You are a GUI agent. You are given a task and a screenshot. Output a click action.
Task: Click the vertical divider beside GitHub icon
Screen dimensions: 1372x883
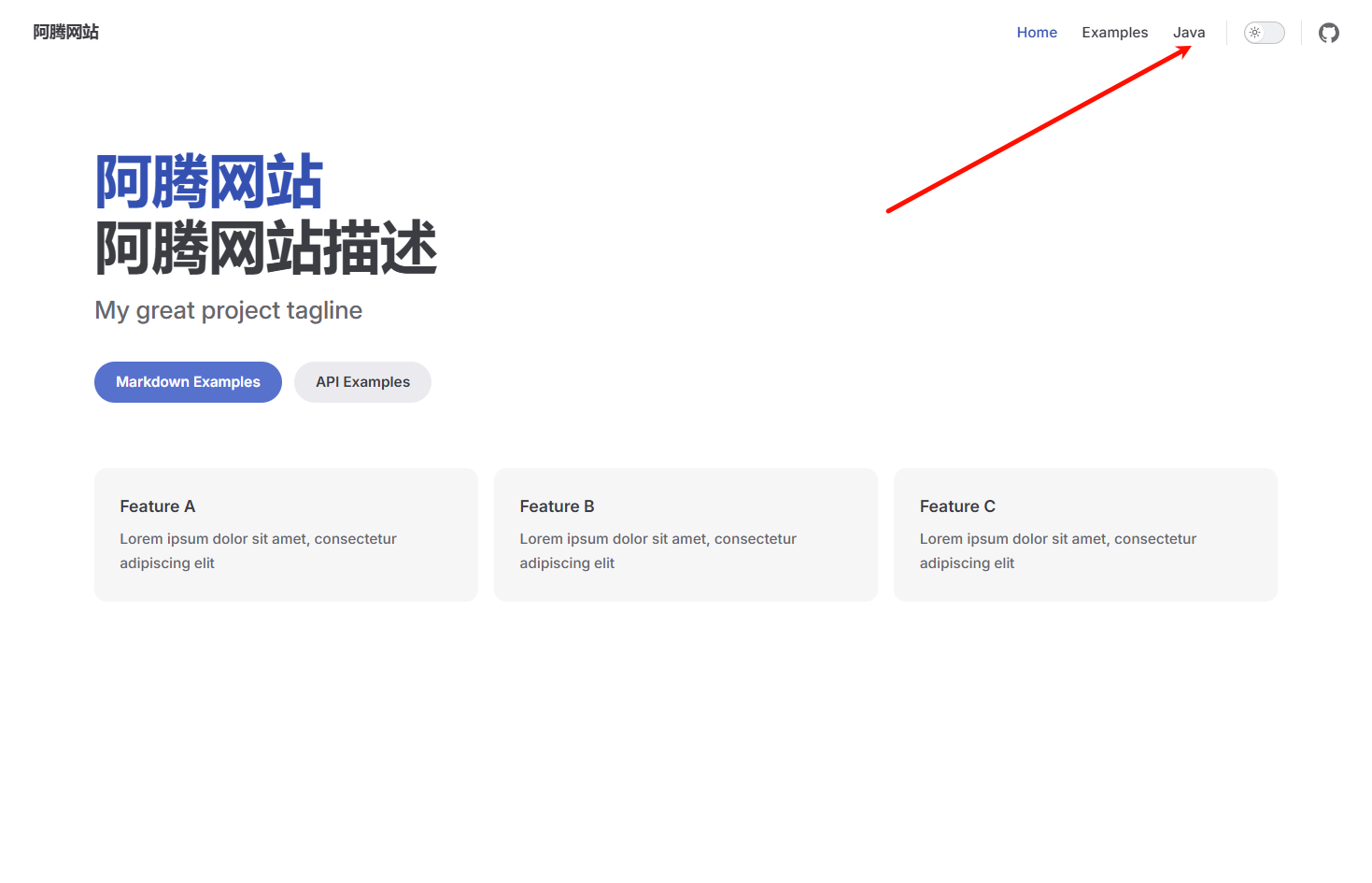point(1301,33)
